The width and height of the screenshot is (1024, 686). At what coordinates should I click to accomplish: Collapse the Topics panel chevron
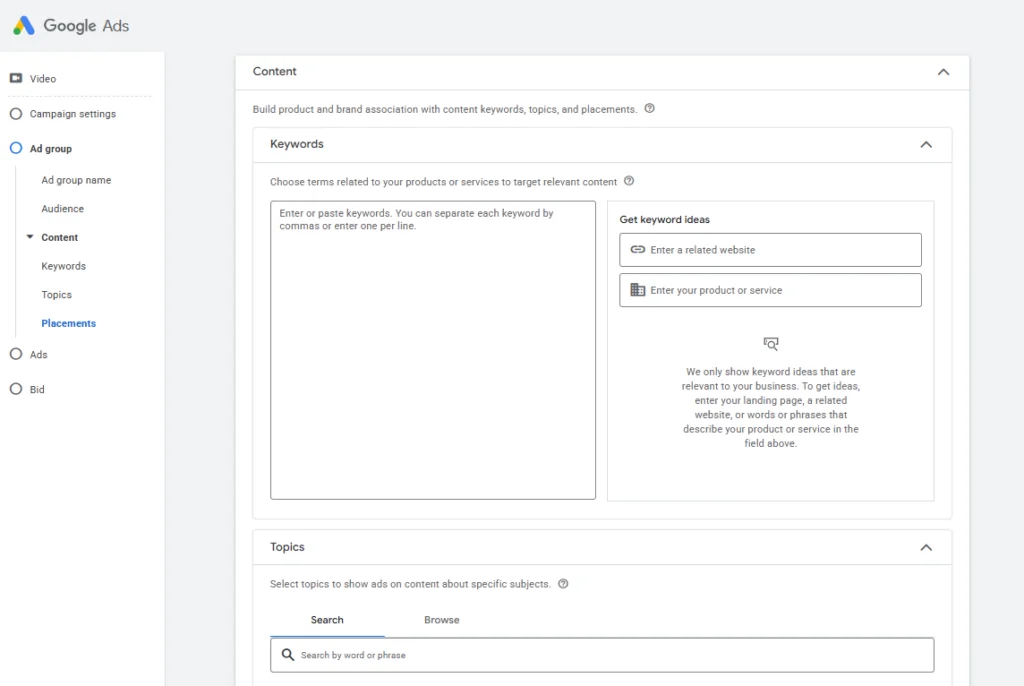coord(926,547)
